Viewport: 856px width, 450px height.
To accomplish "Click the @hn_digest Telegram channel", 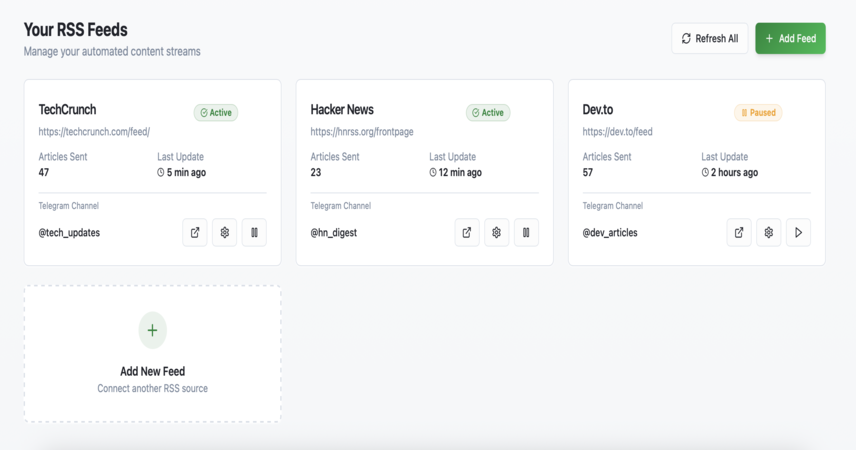I will coord(334,233).
